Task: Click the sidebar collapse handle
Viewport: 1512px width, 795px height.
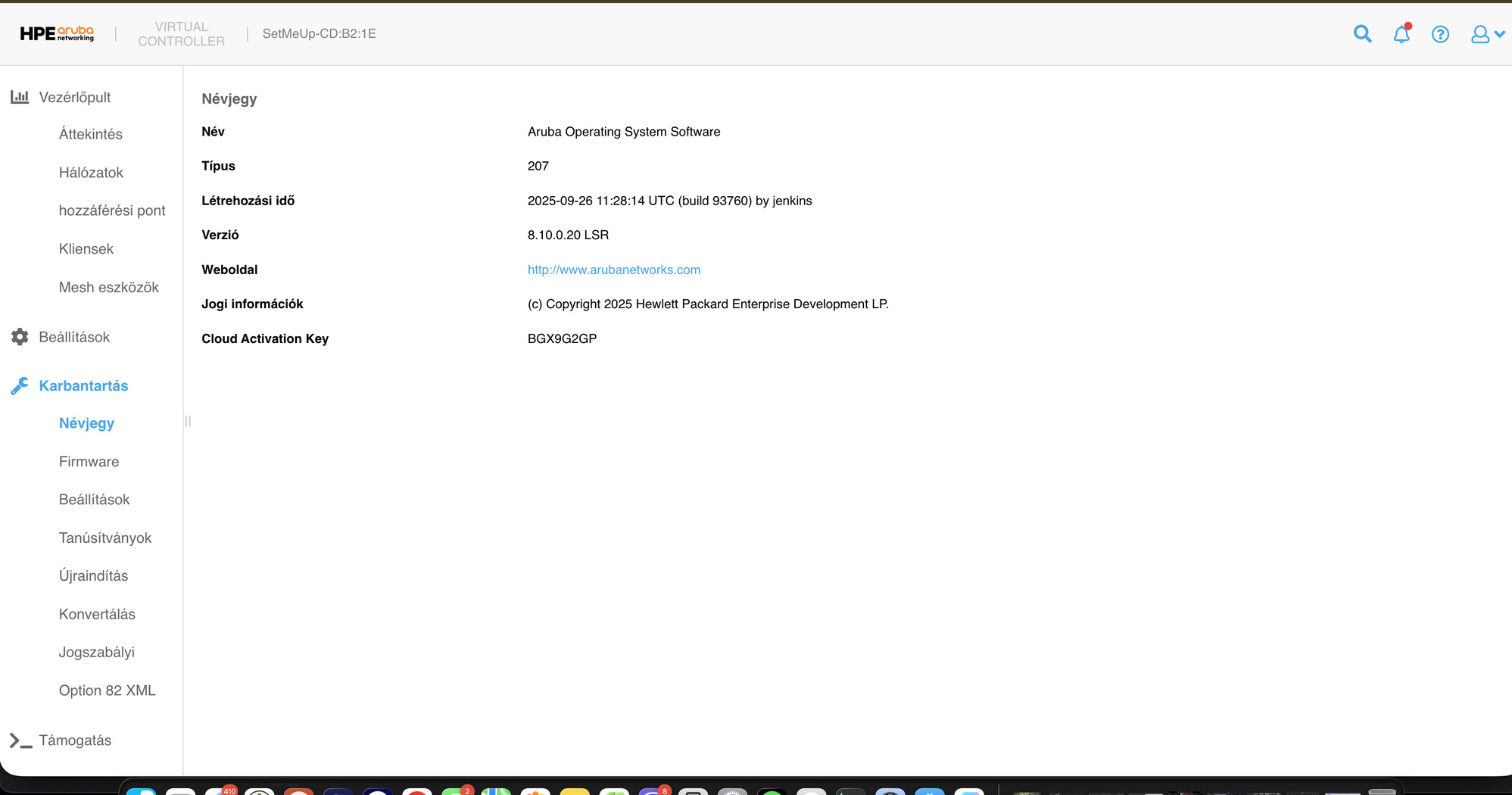Action: (188, 421)
